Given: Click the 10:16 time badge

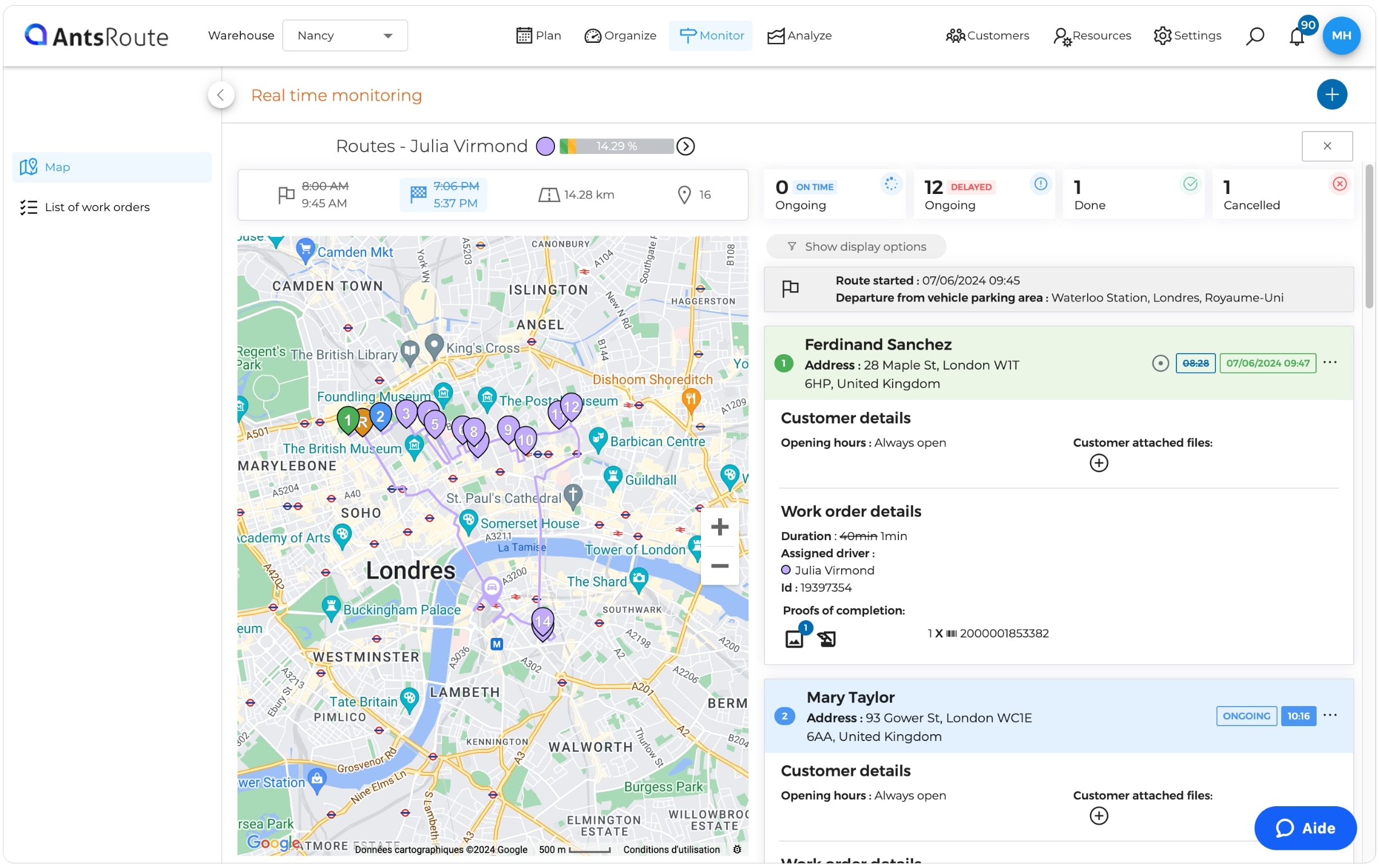Looking at the screenshot, I should 1298,716.
